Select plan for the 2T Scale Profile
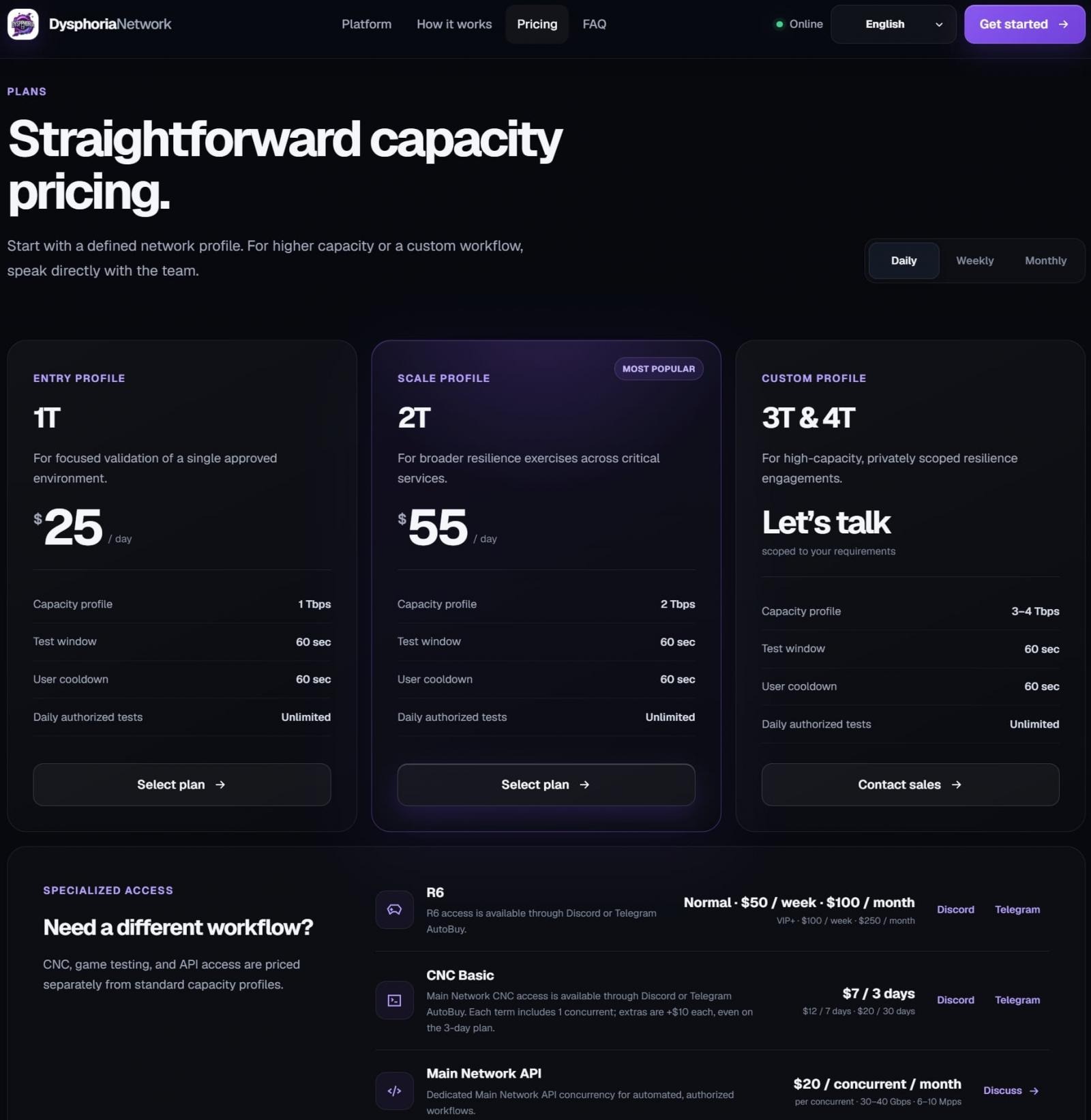This screenshot has height=1120, width=1091. 546,784
